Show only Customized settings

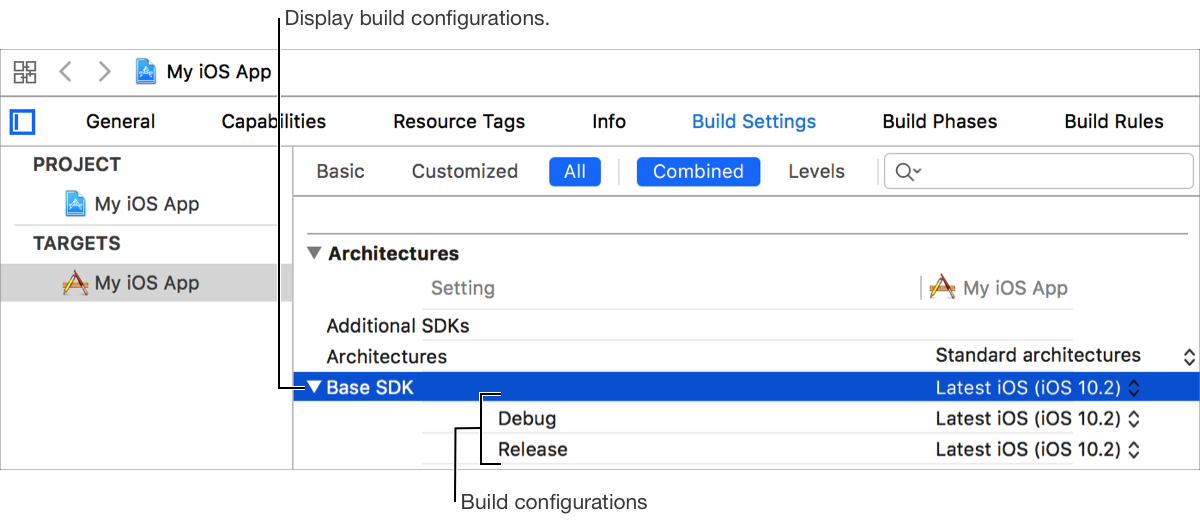(464, 172)
